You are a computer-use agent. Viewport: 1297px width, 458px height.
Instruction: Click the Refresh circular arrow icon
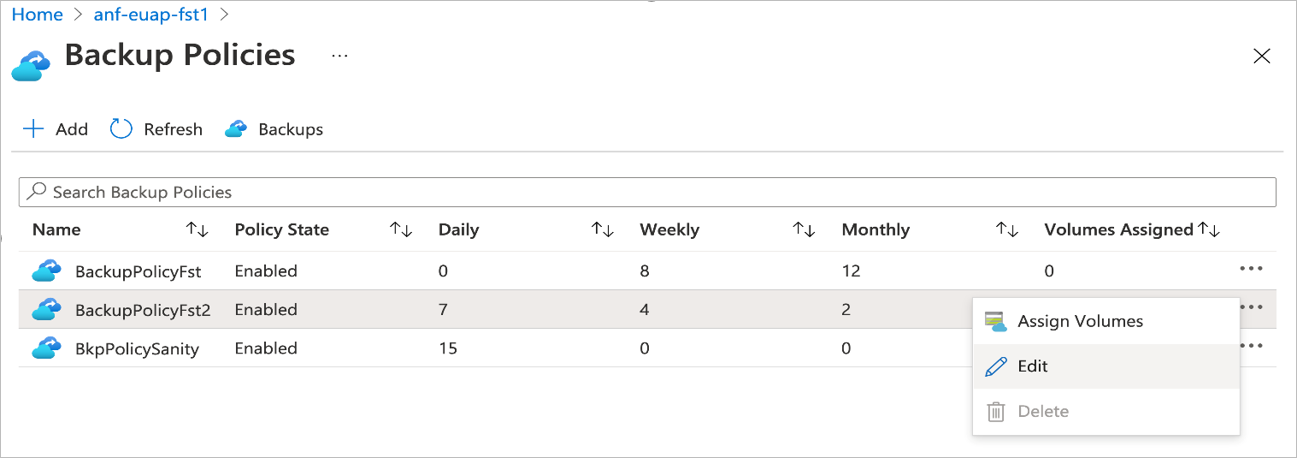coord(121,129)
